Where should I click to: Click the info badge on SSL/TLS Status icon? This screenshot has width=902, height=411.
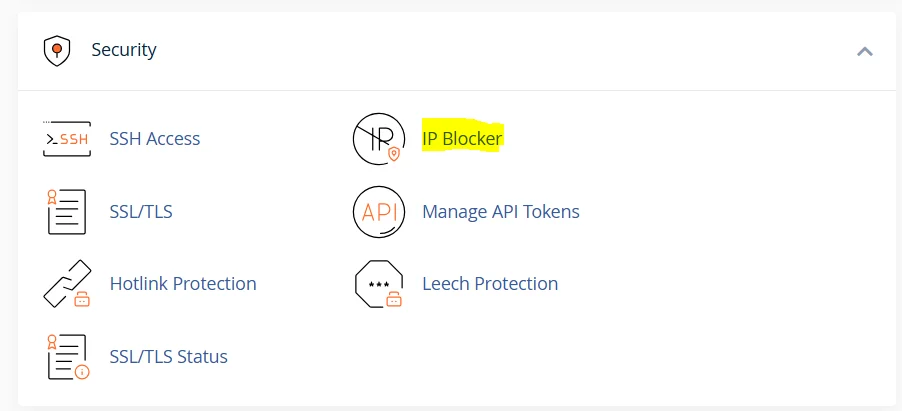(82, 372)
